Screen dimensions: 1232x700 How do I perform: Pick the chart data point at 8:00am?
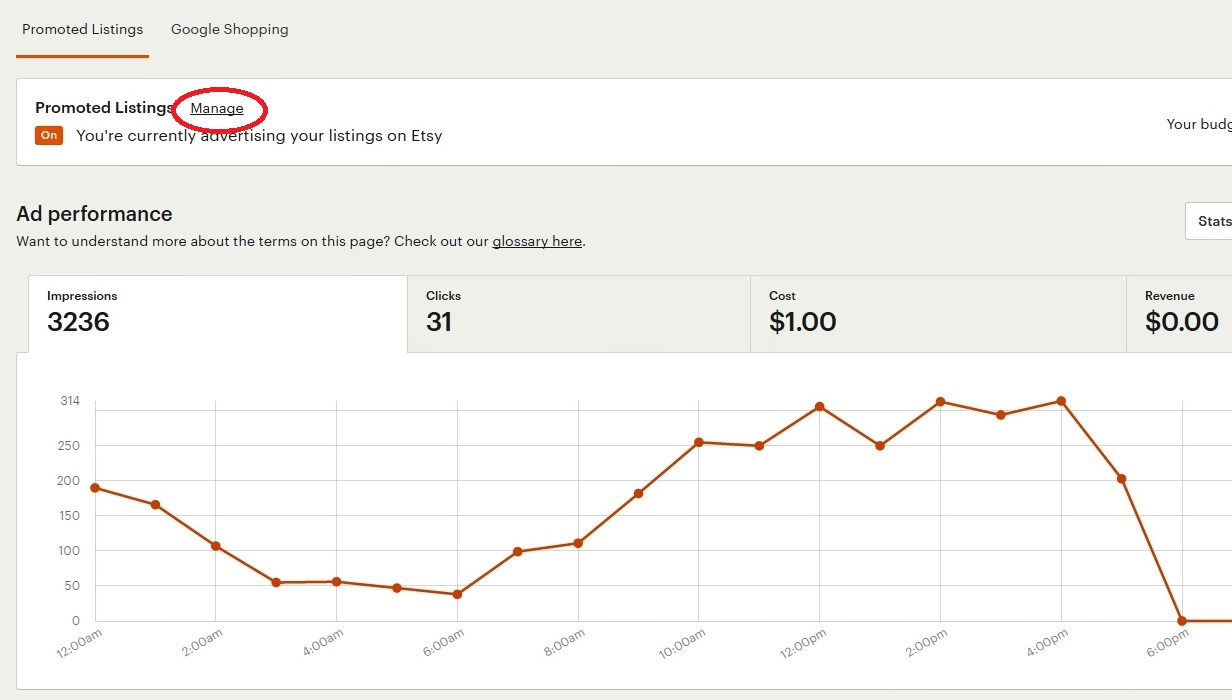click(x=578, y=543)
